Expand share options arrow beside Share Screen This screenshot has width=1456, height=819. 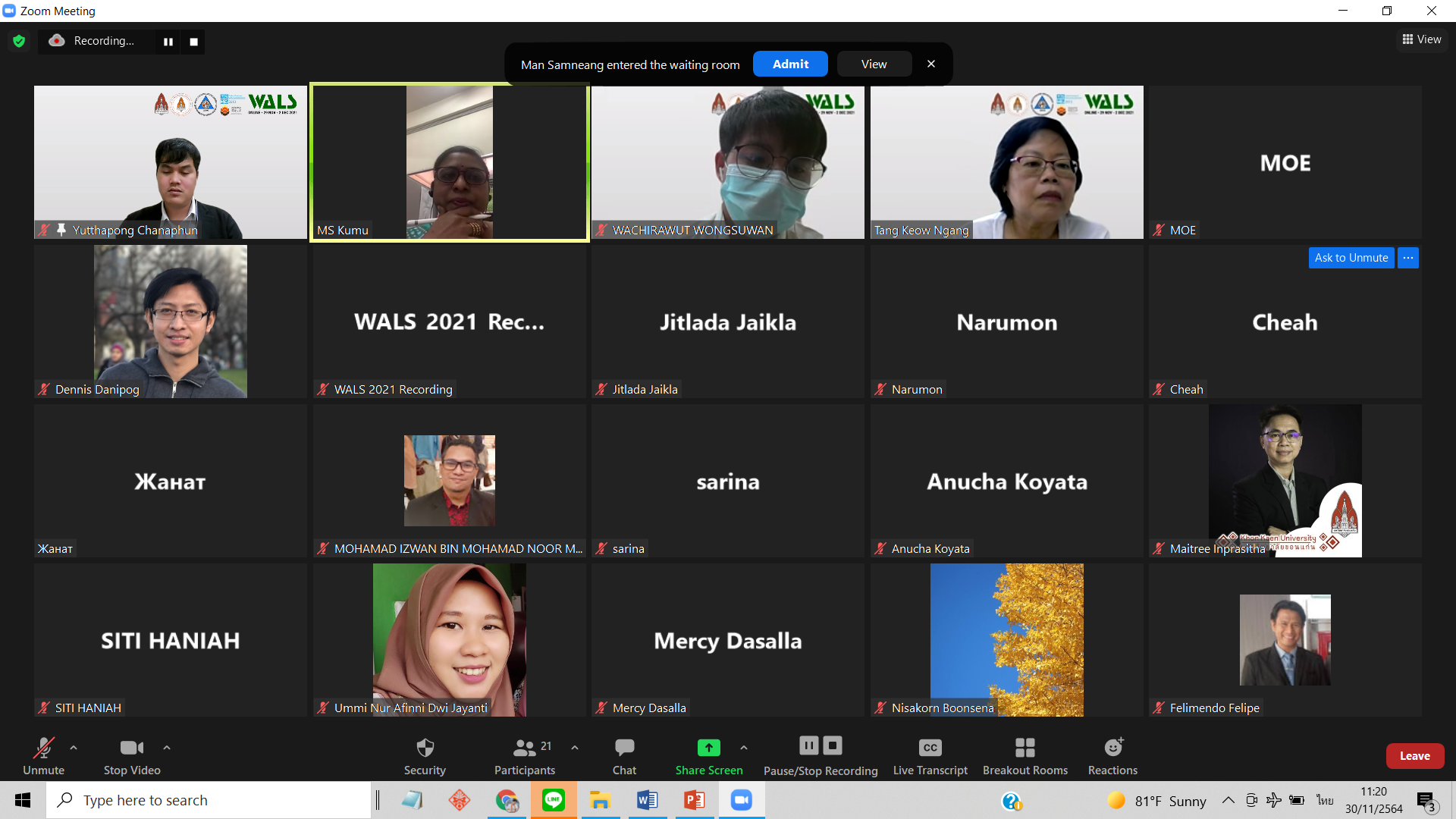(744, 748)
